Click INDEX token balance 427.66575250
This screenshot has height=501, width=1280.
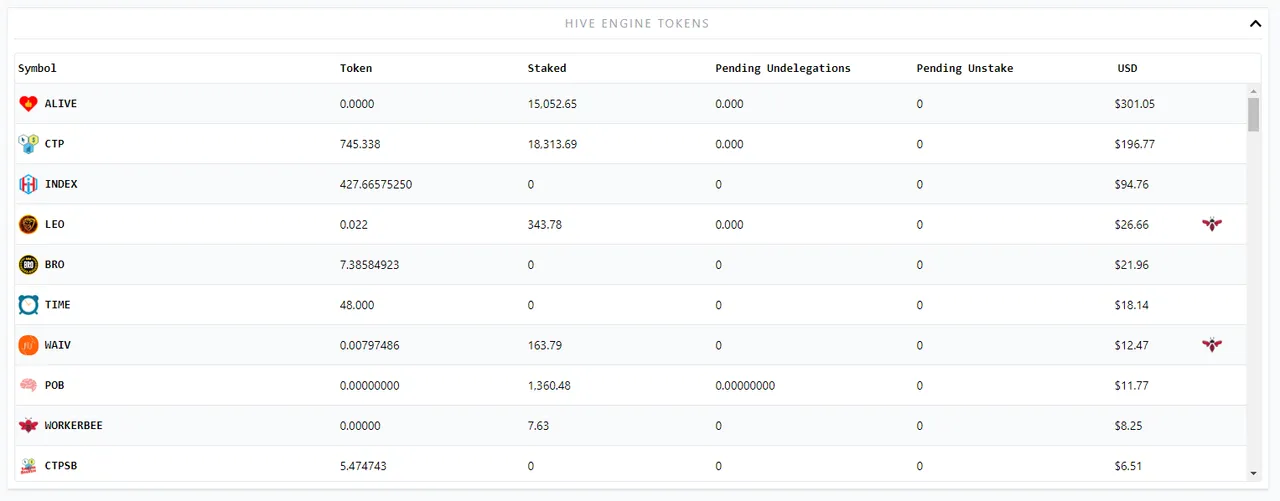(376, 184)
